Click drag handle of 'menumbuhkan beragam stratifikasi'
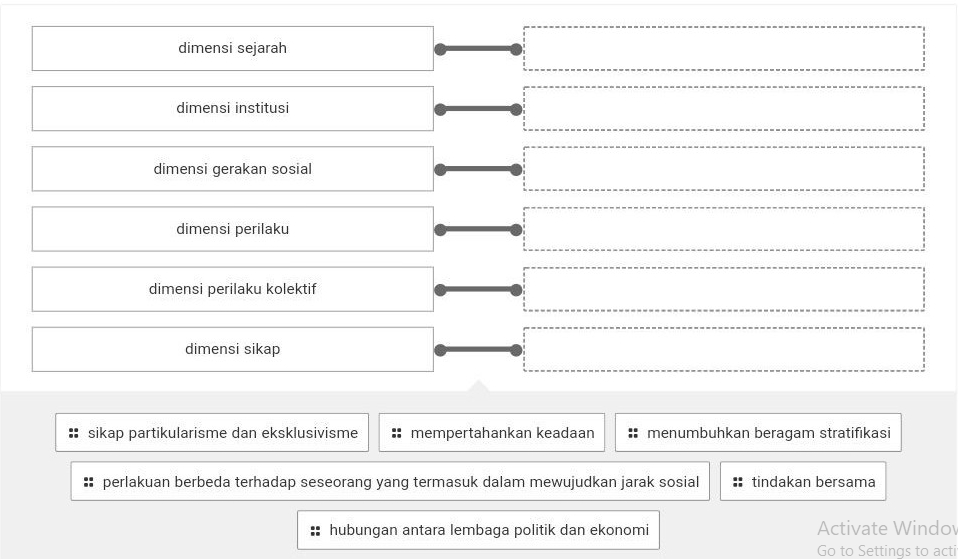The width and height of the screenshot is (958, 559). point(633,433)
